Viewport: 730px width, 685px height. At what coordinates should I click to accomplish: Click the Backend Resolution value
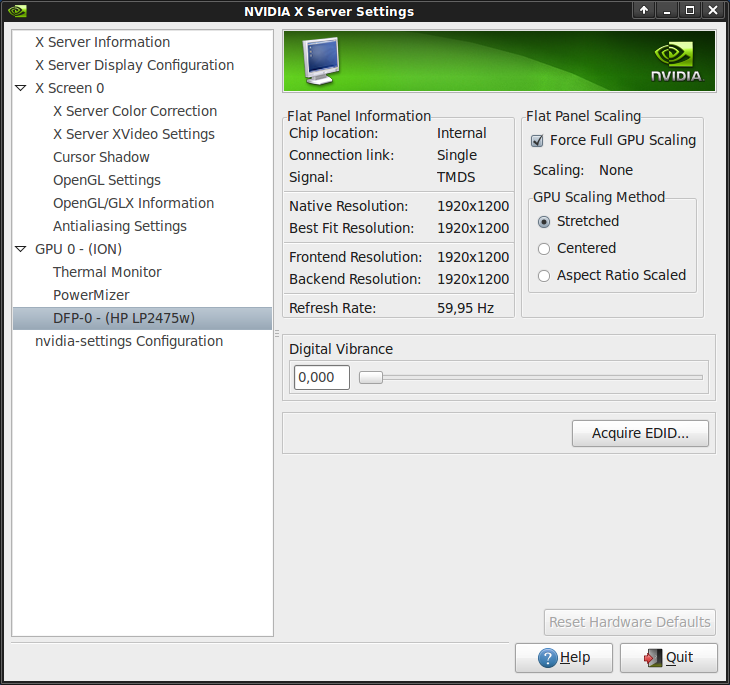pos(473,279)
